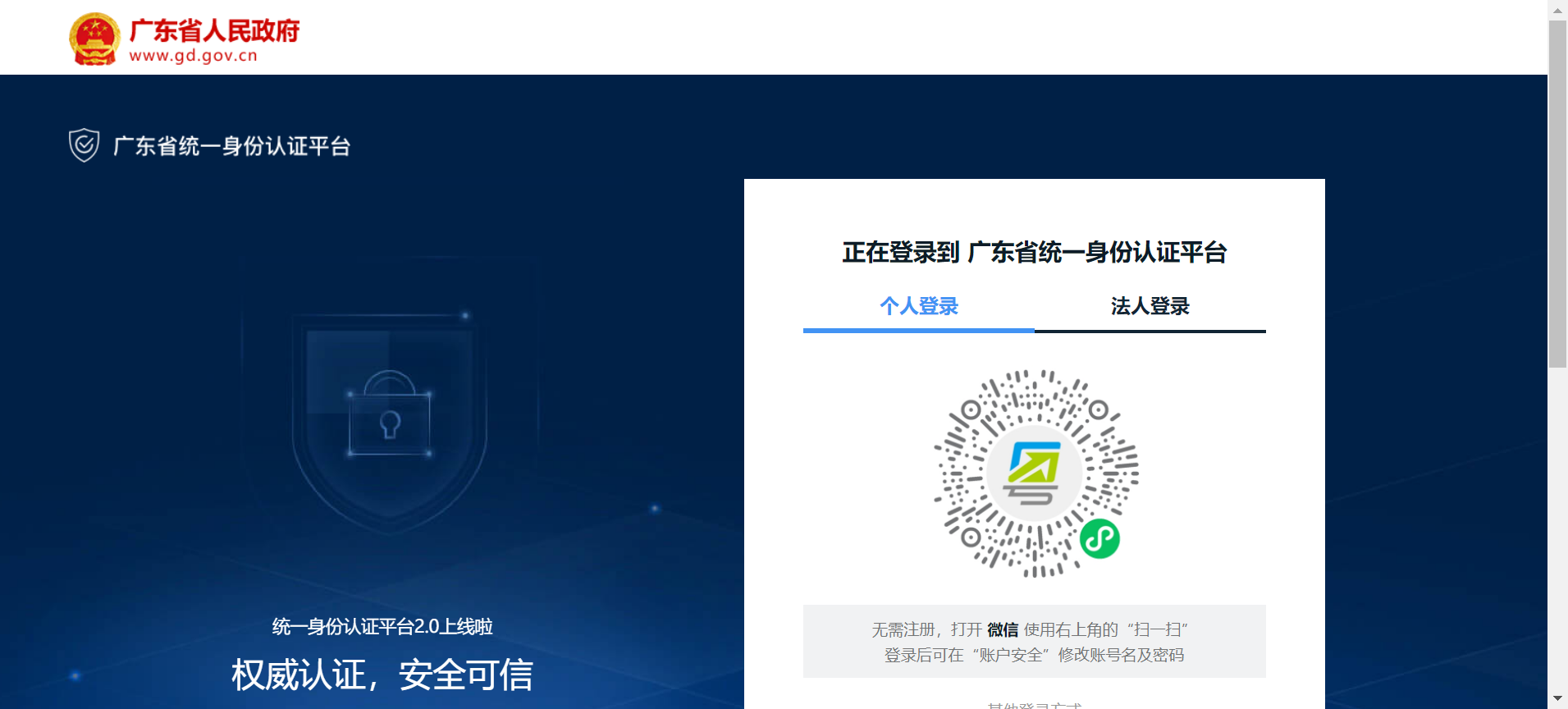Click the heading 正在登录到 广东省统一身份认证平台
The width and height of the screenshot is (1568, 709).
pyautogui.click(x=1034, y=252)
